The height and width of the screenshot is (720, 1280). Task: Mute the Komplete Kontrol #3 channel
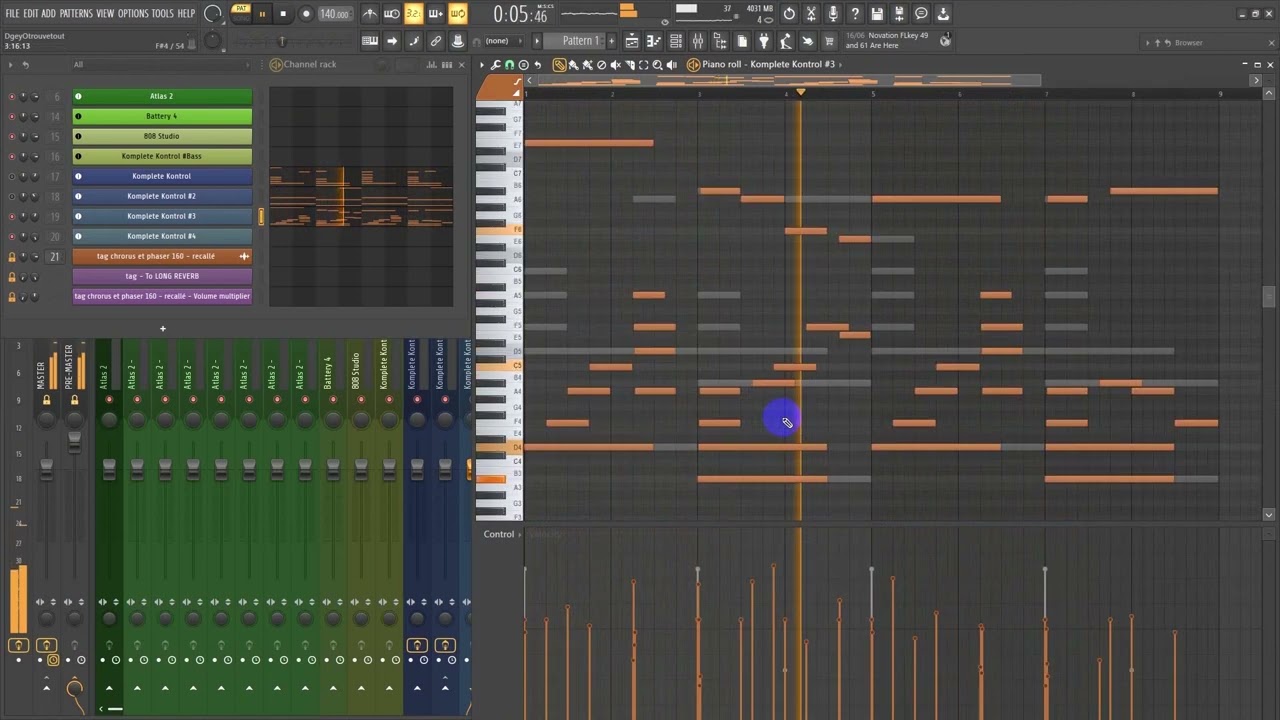[x=12, y=216]
